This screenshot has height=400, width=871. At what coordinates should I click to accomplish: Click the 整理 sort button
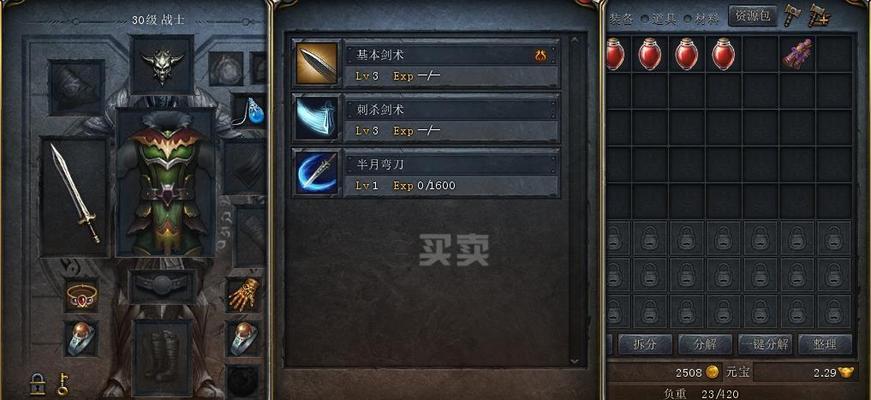(825, 344)
